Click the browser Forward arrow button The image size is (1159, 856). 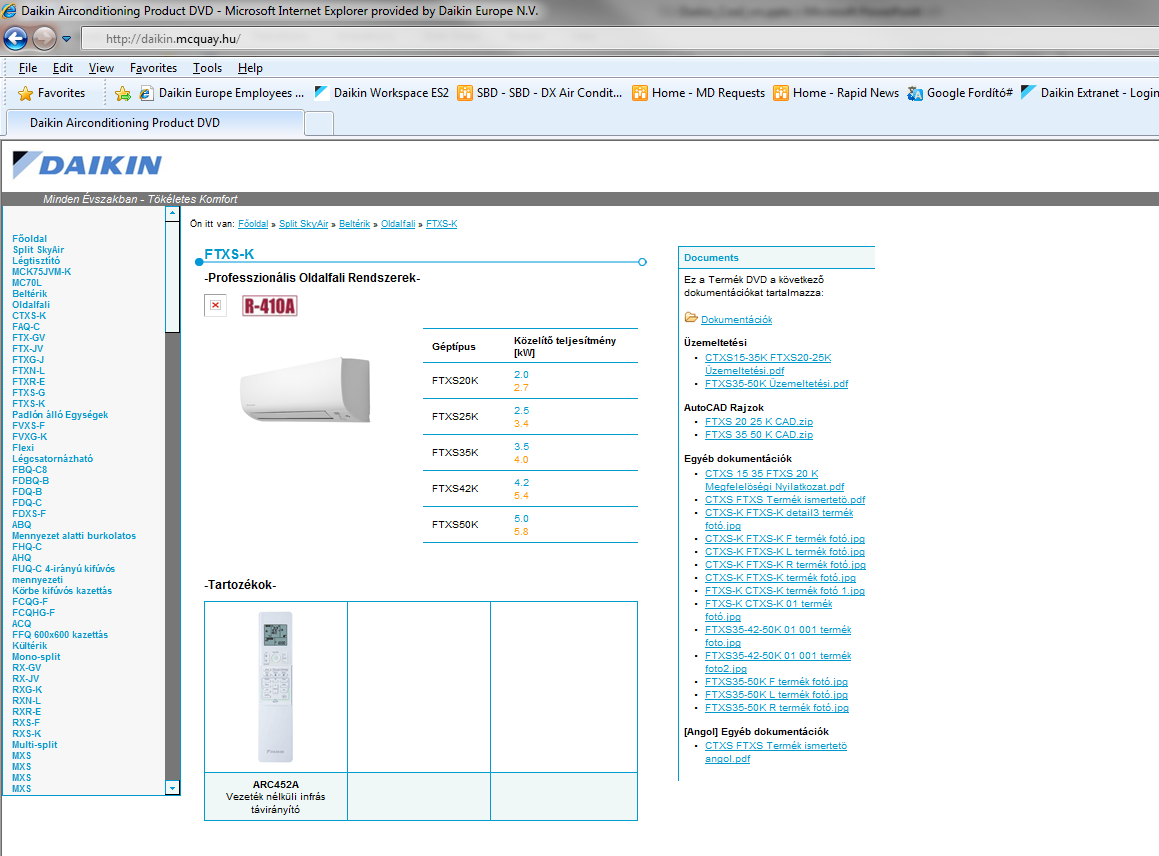pyautogui.click(x=44, y=38)
